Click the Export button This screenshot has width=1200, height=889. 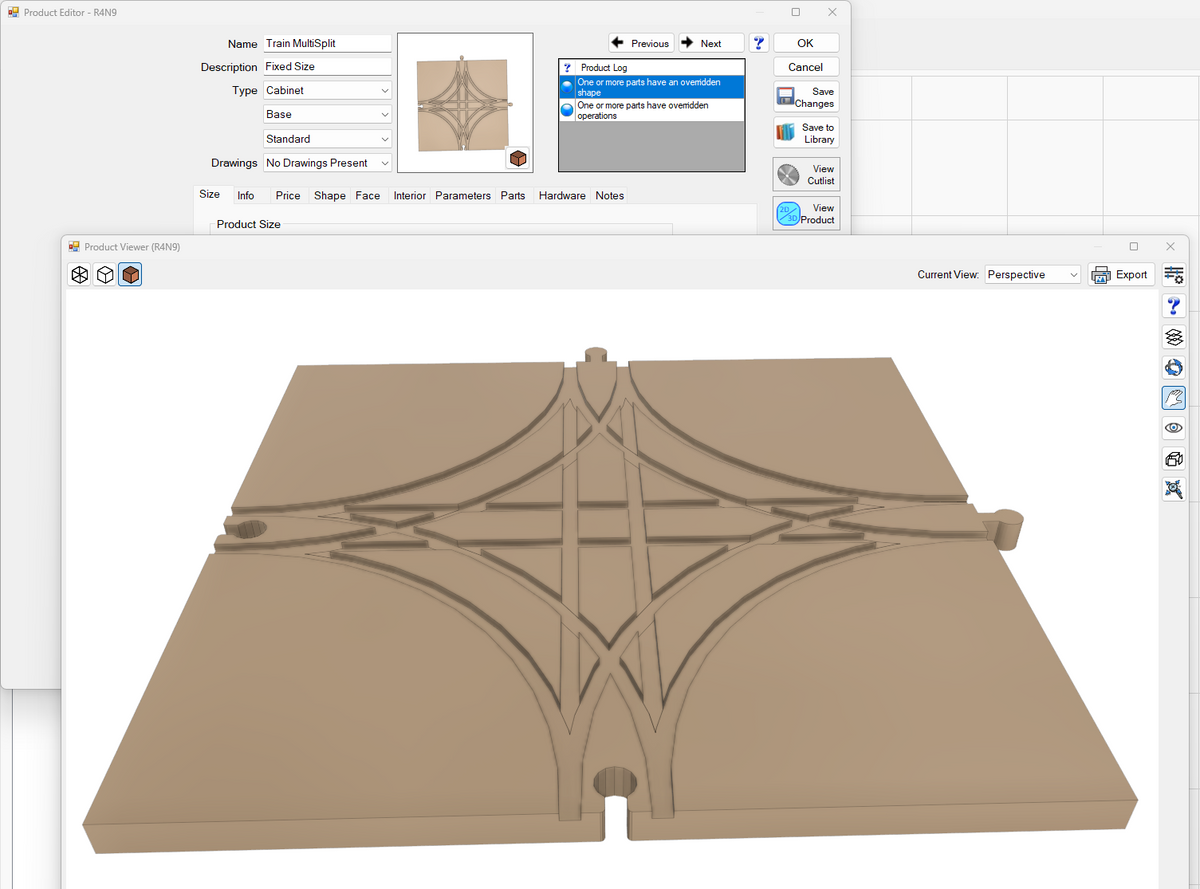pyautogui.click(x=1121, y=275)
